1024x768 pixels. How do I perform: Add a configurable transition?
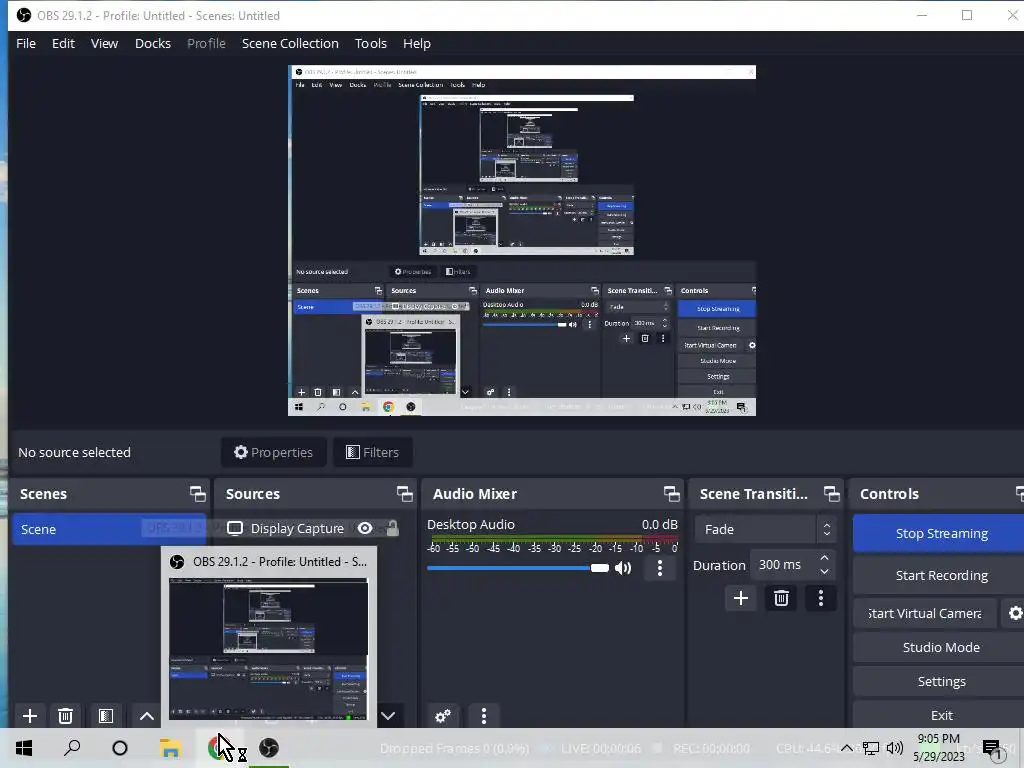point(741,598)
